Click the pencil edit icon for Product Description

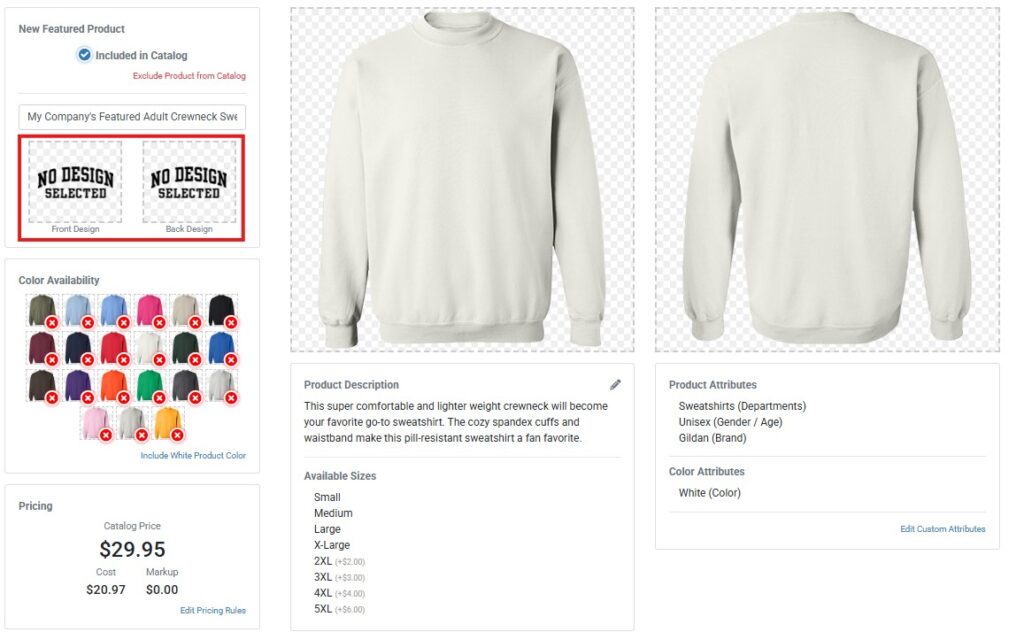615,385
